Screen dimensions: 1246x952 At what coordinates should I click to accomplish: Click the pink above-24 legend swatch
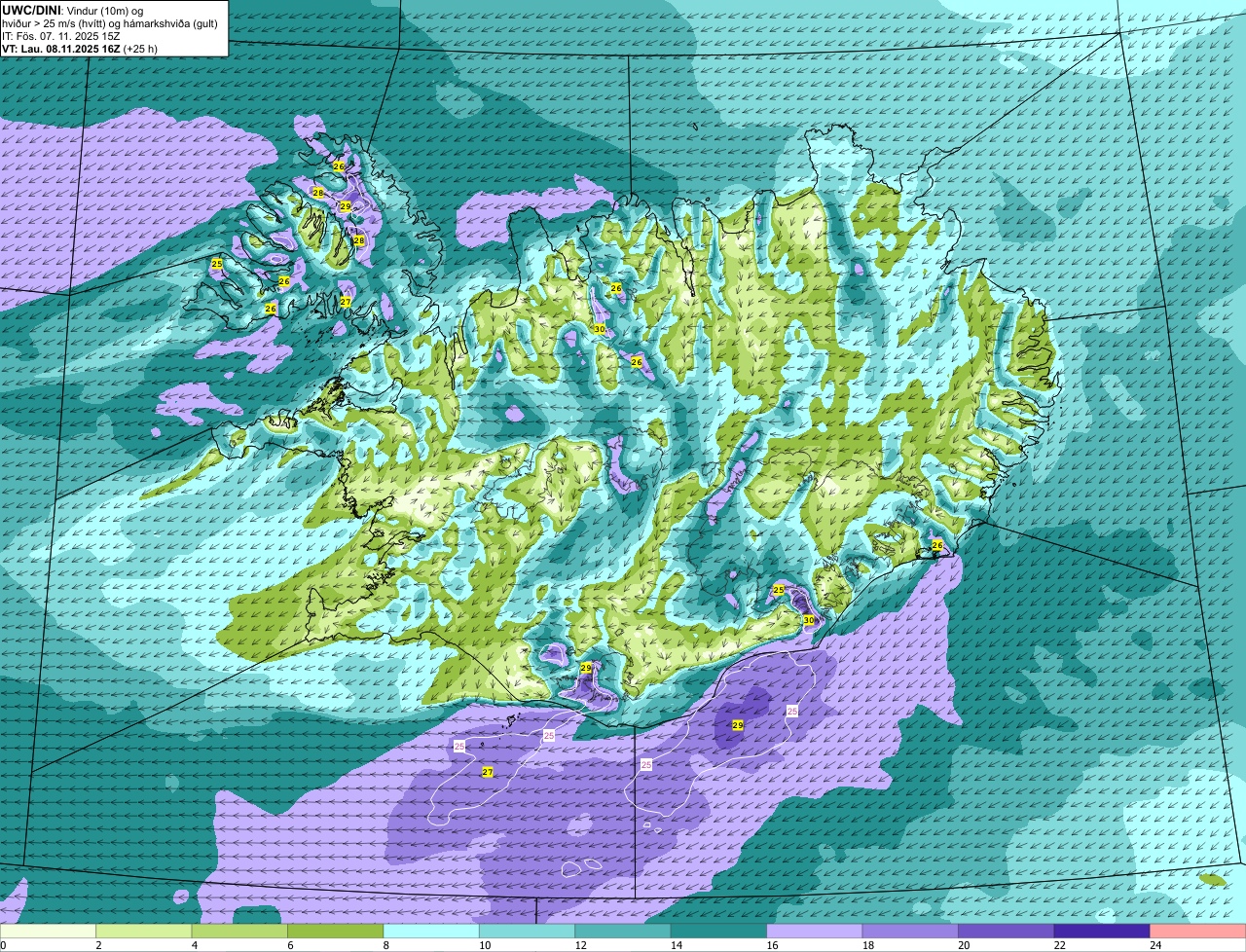click(1197, 932)
